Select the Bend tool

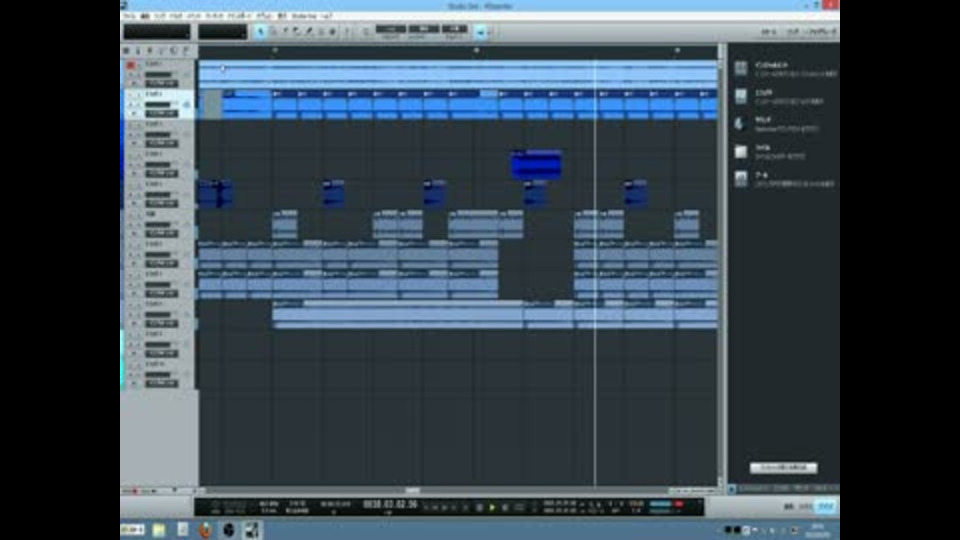[332, 31]
